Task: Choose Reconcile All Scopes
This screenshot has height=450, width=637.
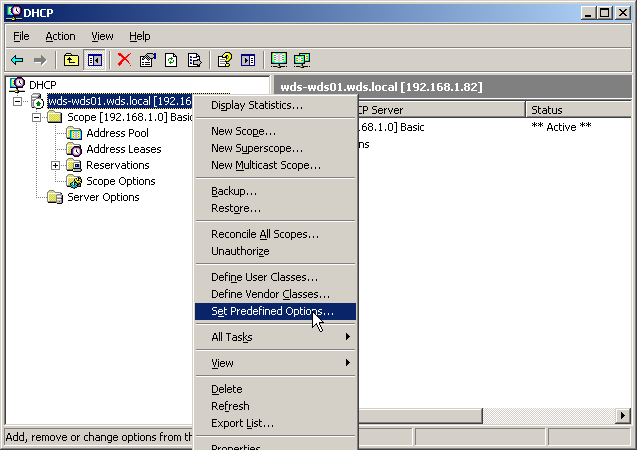Action: click(276, 234)
